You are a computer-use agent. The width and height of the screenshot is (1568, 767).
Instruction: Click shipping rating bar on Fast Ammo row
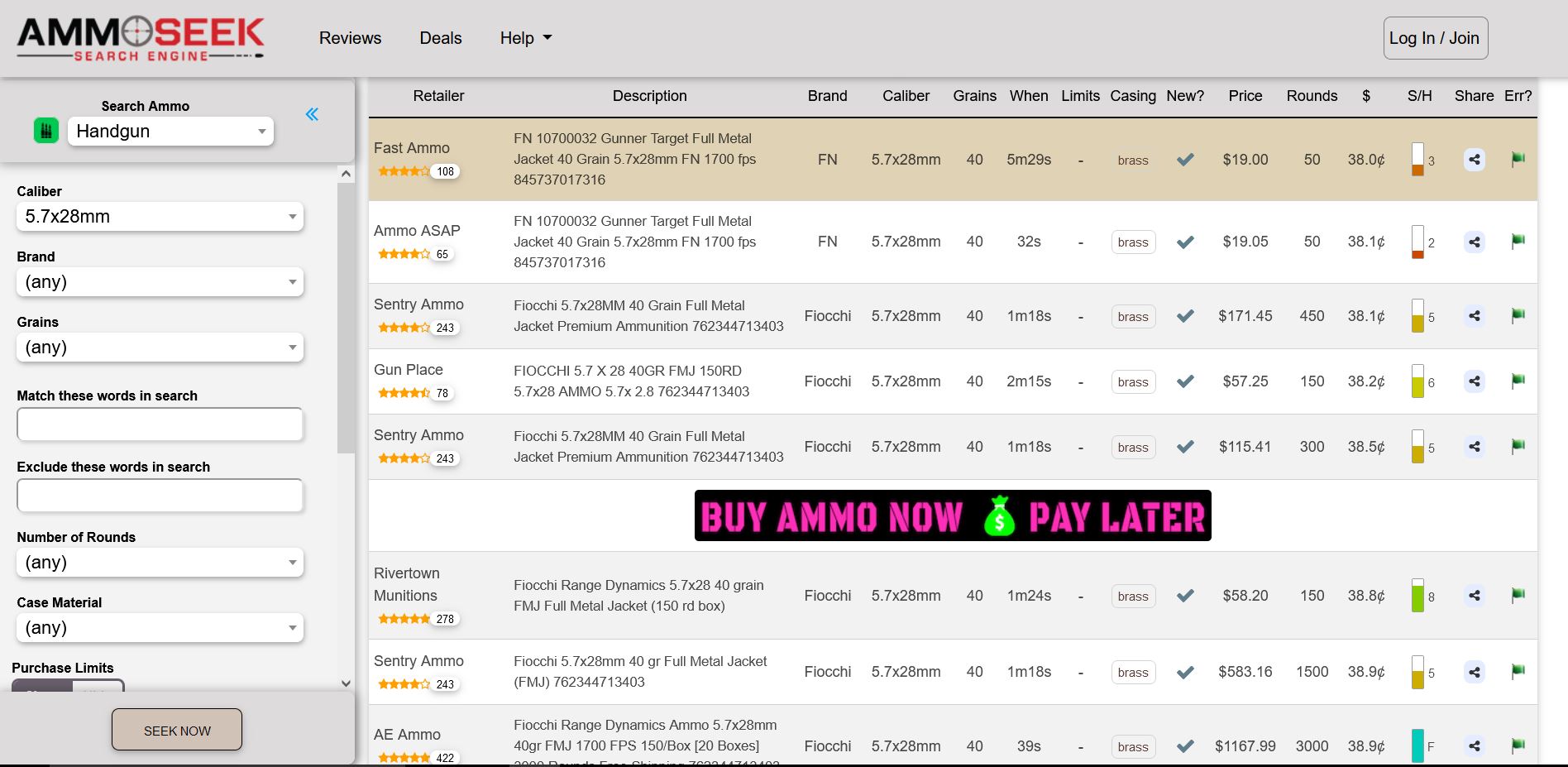1417,159
